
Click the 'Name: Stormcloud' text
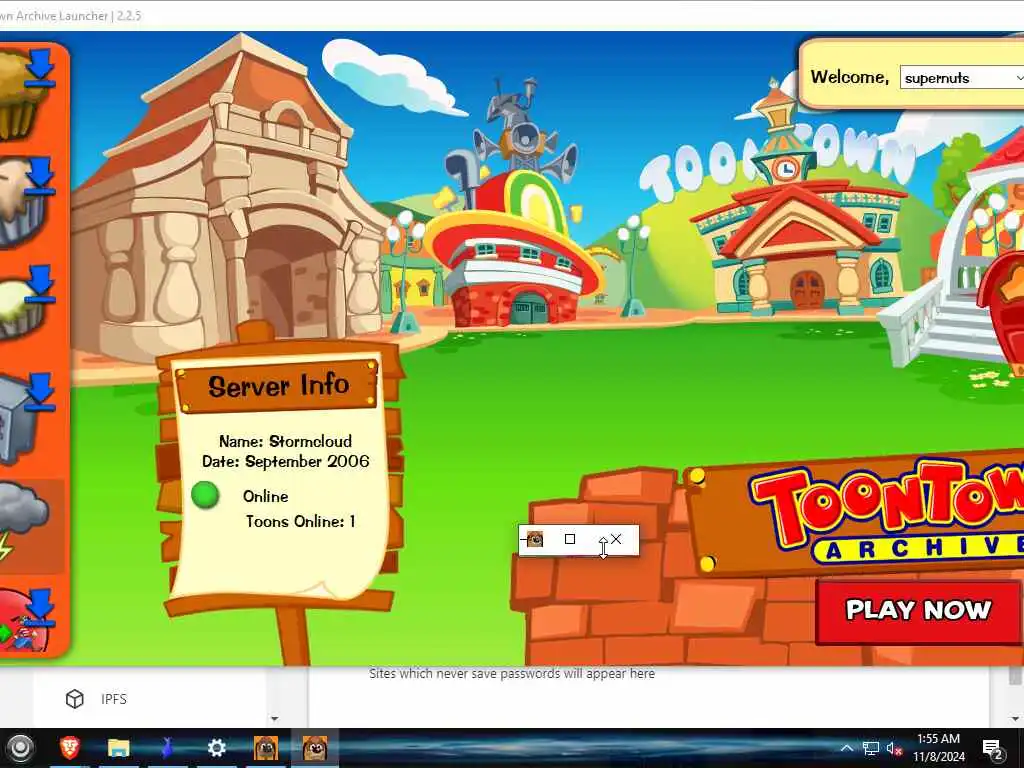coord(285,441)
